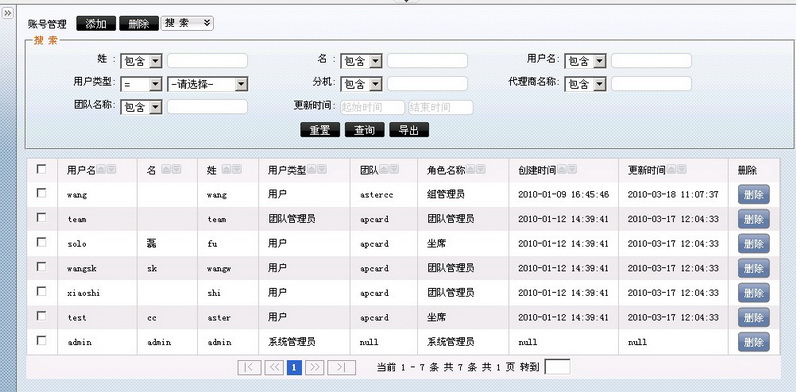Delete the admin row using 删除
The height and width of the screenshot is (392, 796).
click(754, 342)
